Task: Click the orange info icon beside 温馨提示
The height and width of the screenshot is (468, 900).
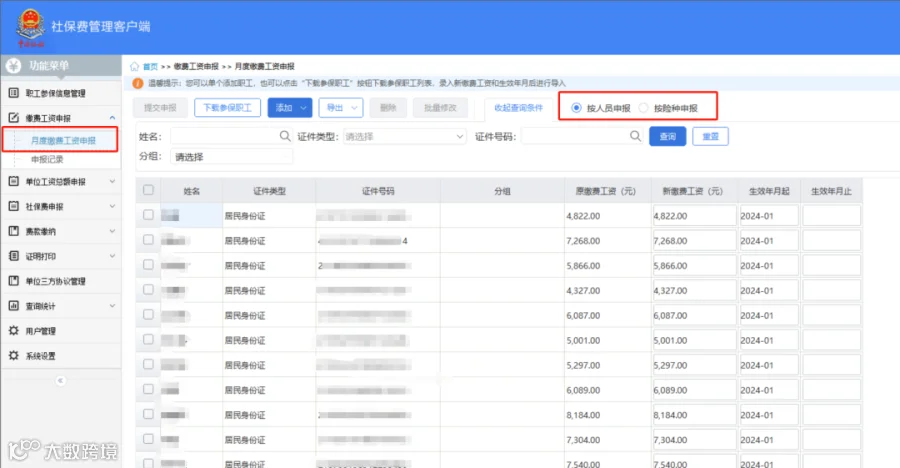Action: [138, 83]
